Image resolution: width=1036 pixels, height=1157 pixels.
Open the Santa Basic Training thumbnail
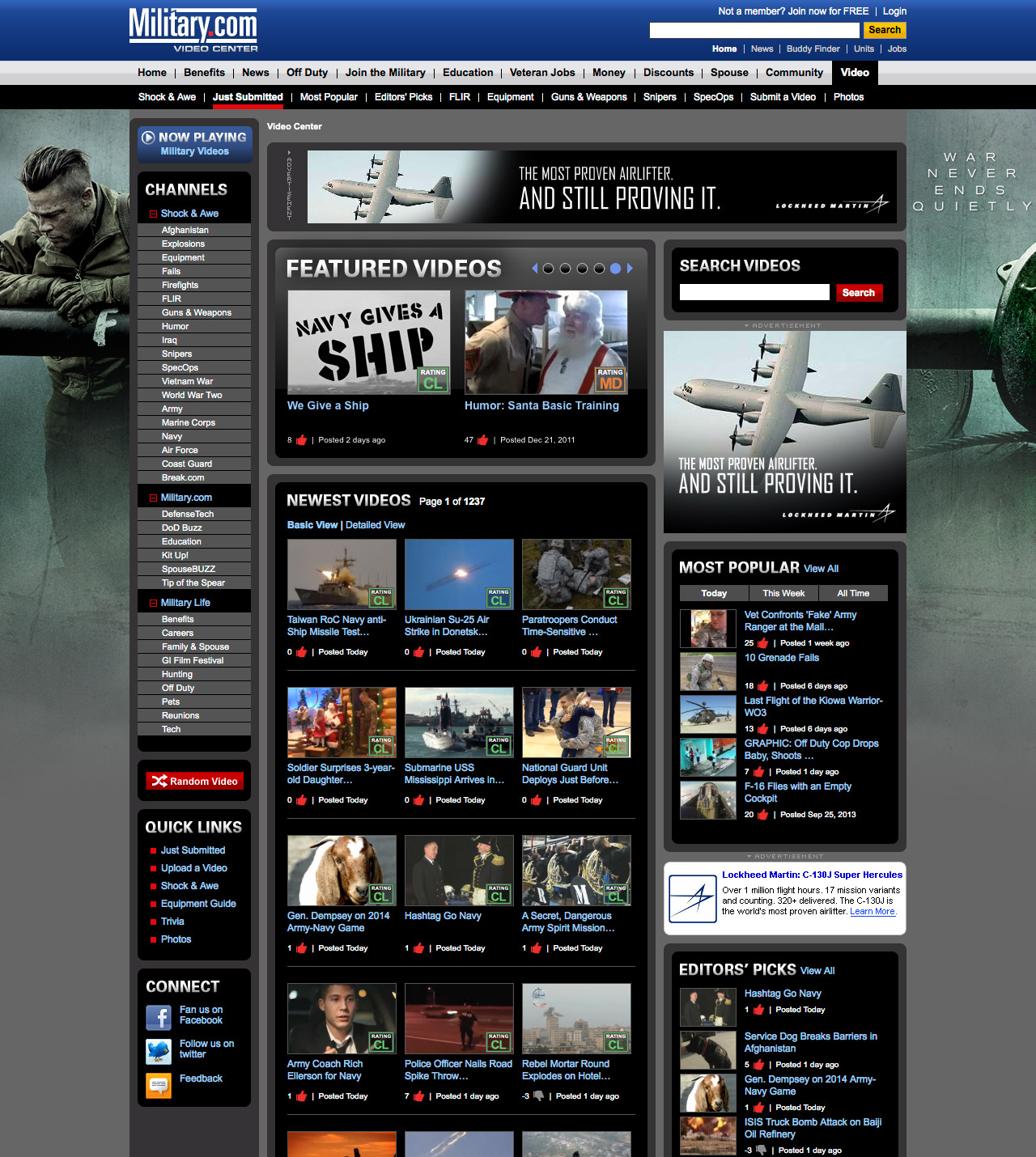[x=546, y=342]
